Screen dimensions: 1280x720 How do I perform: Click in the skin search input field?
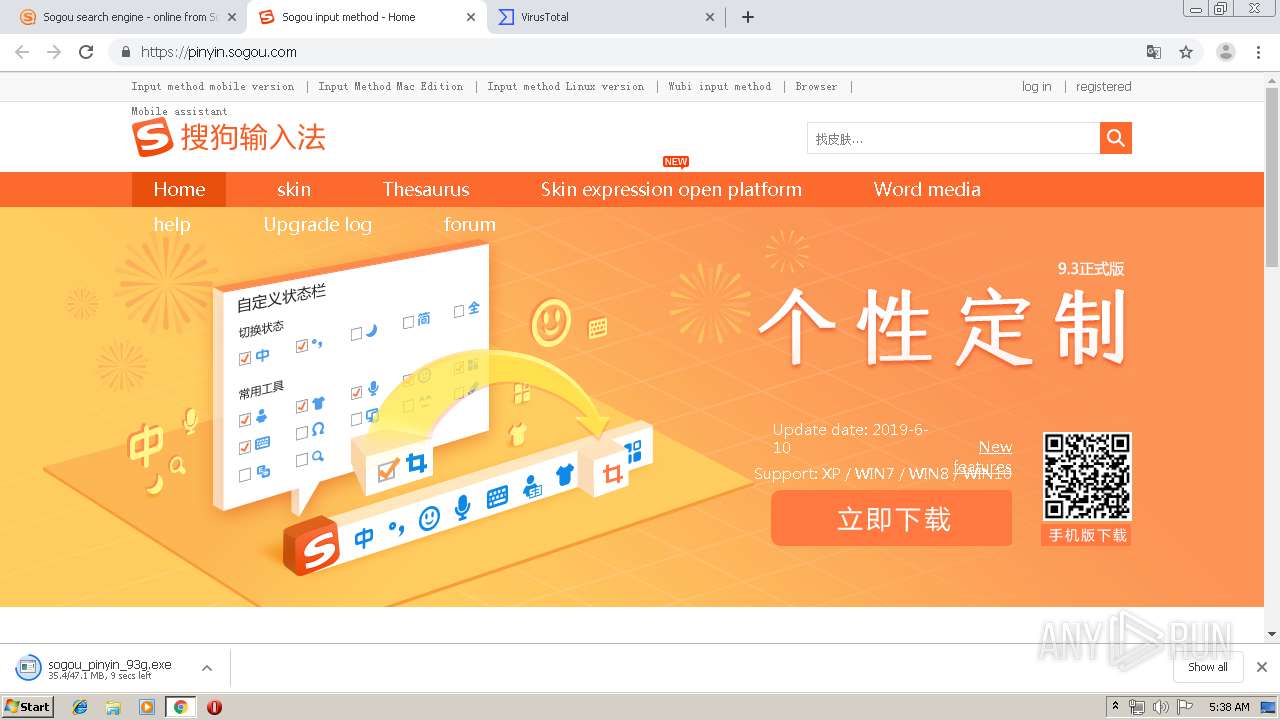953,138
